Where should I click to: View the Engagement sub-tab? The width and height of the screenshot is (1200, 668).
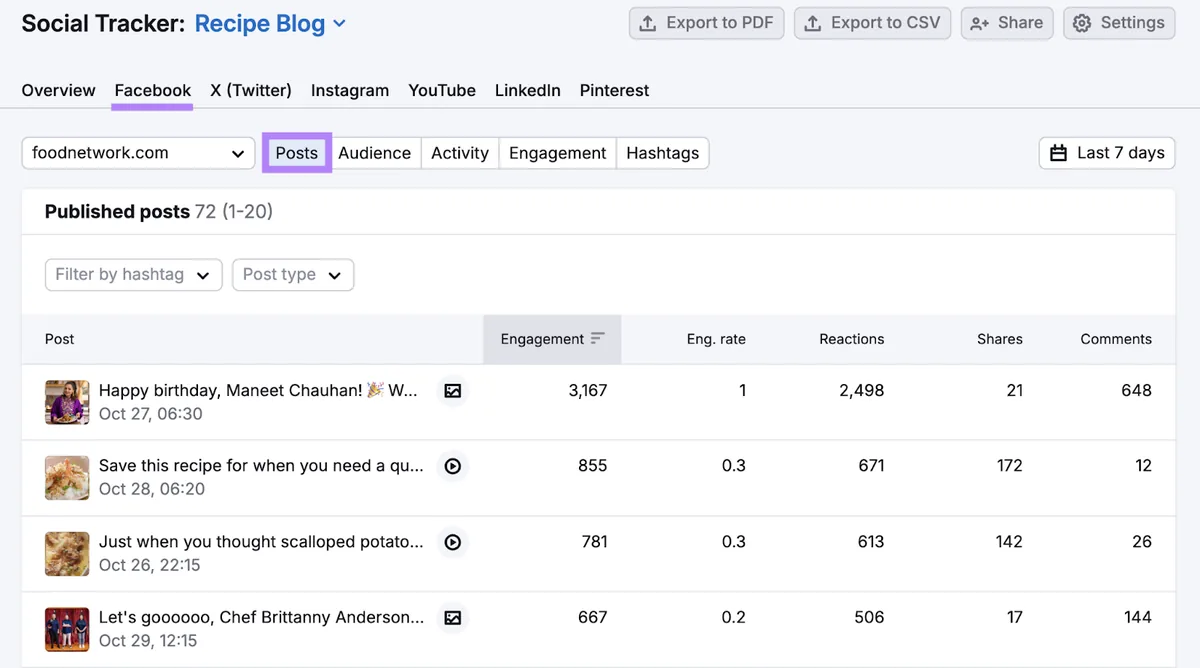coord(558,153)
